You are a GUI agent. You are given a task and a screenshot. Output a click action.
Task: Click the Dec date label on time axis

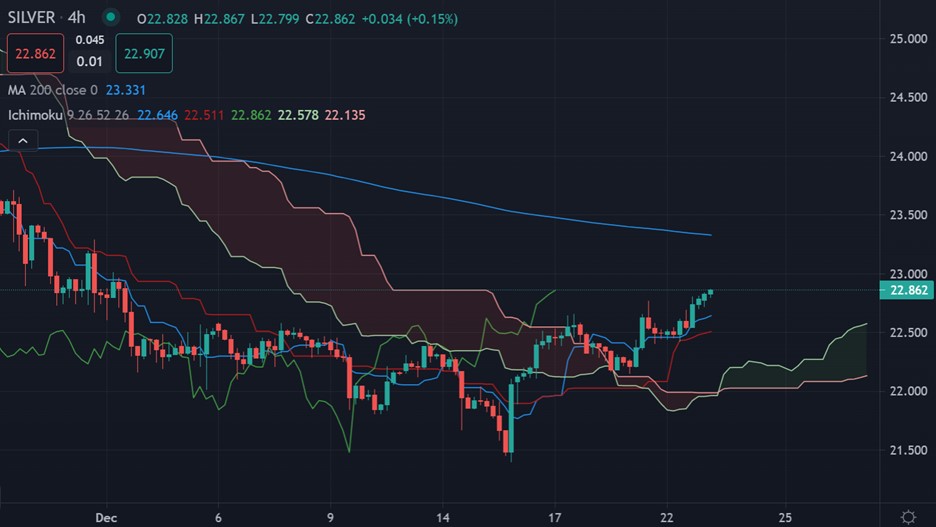click(106, 518)
